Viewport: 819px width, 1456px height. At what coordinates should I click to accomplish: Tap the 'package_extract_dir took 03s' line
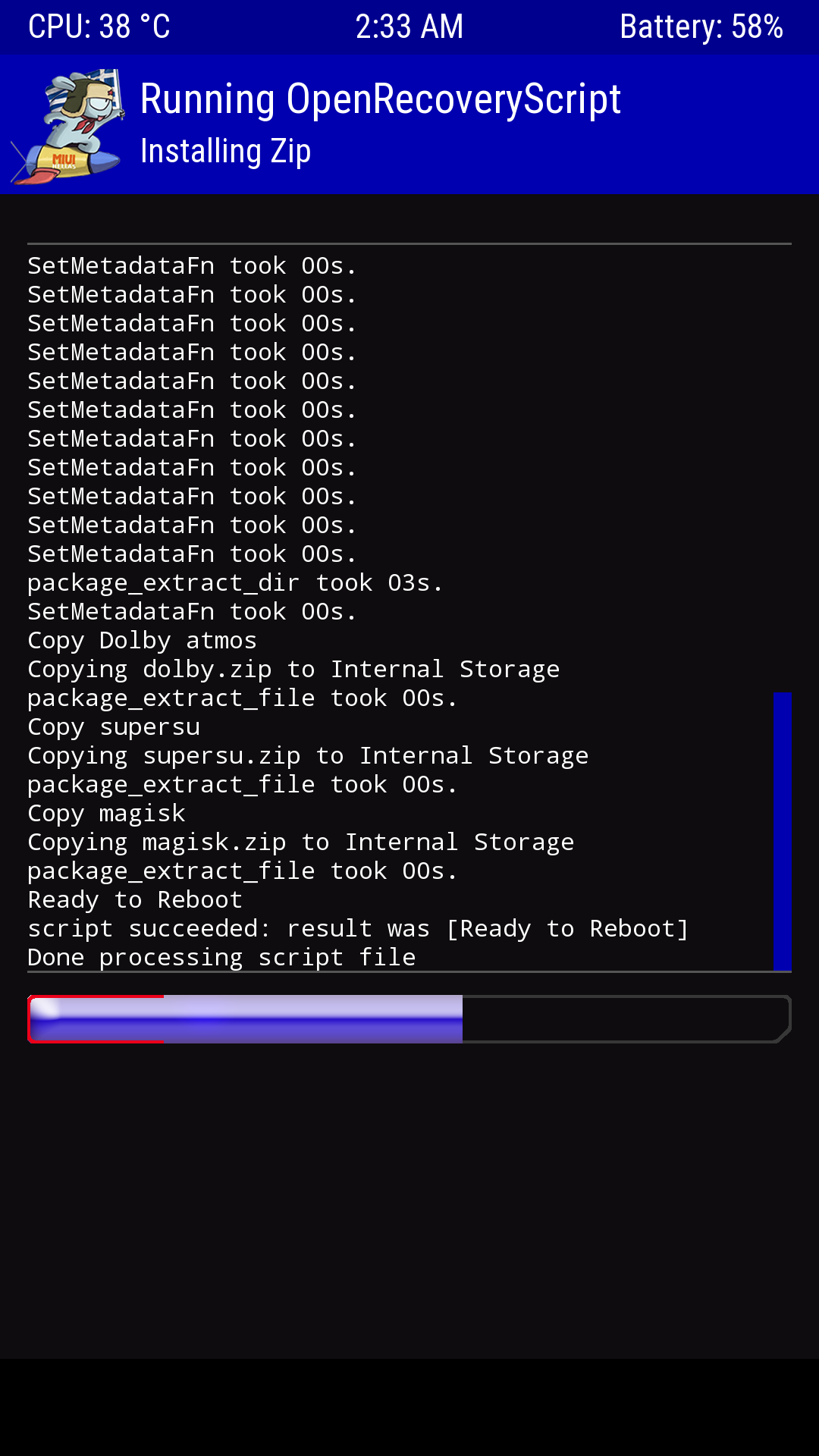click(235, 582)
